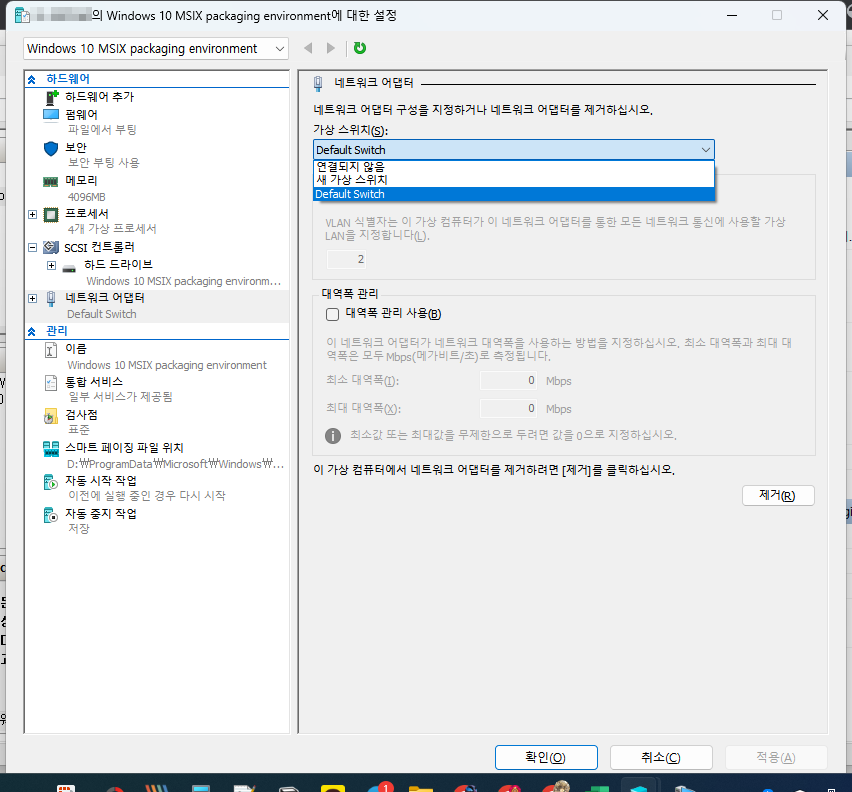Click 이전에 실행 중인 경우 다시 시작 text

pyautogui.click(x=147, y=496)
